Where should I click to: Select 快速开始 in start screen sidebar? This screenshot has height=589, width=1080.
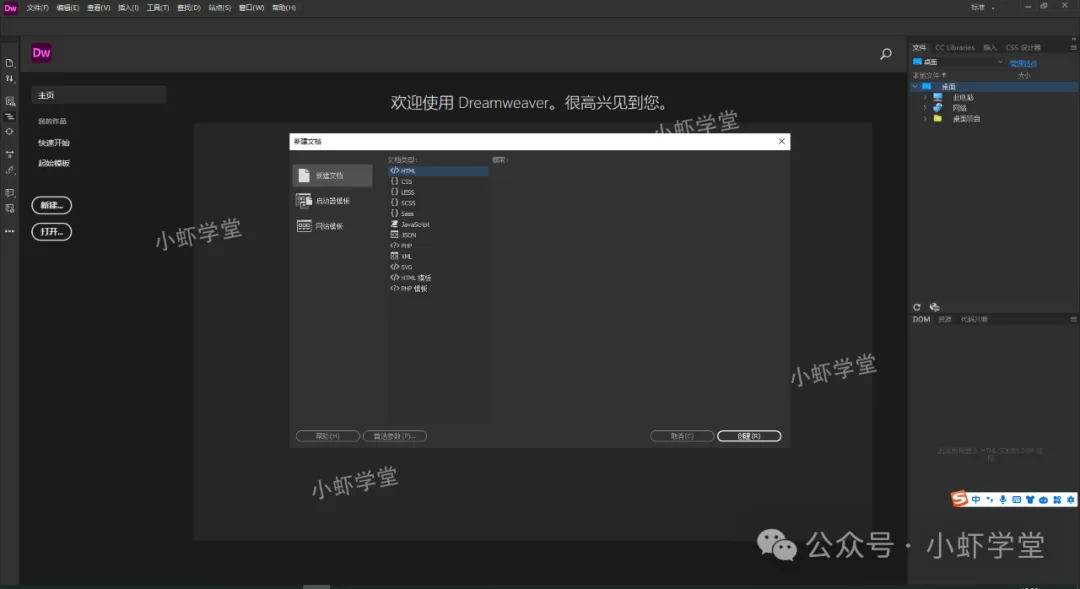pyautogui.click(x=54, y=143)
